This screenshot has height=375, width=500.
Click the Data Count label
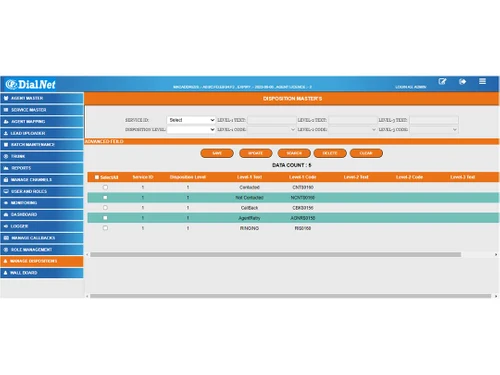coord(292,165)
